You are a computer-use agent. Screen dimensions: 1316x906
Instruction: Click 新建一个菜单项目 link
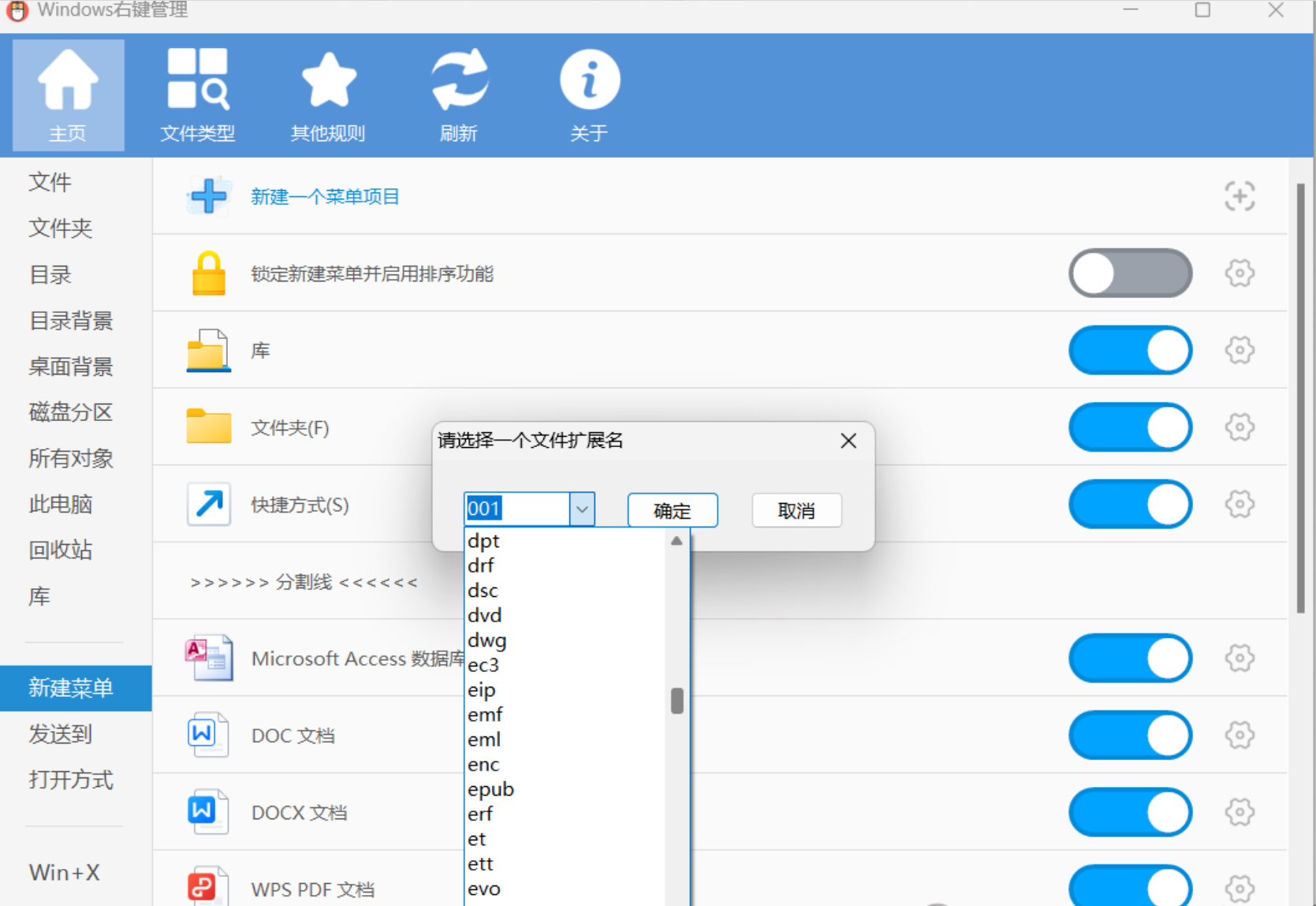[x=325, y=196]
